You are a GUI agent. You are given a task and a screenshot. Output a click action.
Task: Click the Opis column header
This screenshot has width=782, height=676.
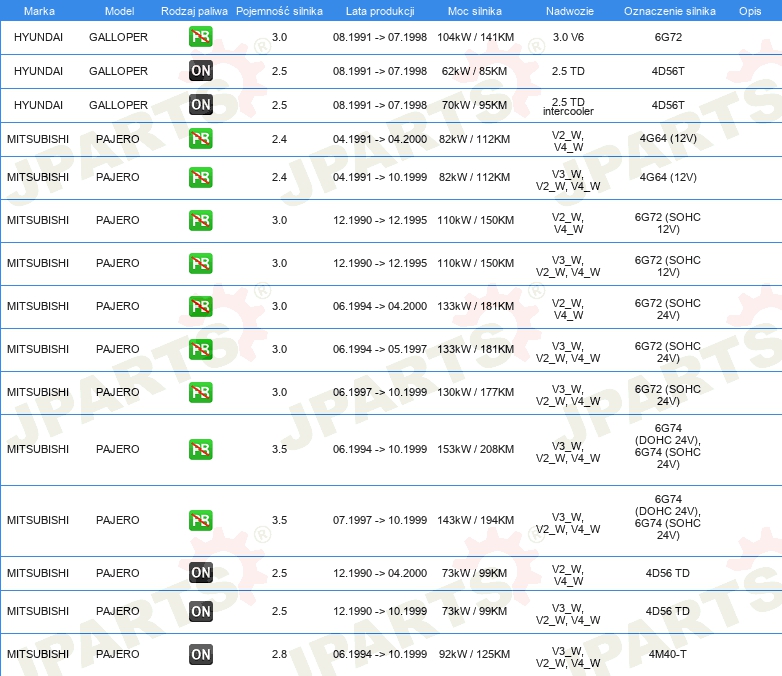[x=750, y=11]
